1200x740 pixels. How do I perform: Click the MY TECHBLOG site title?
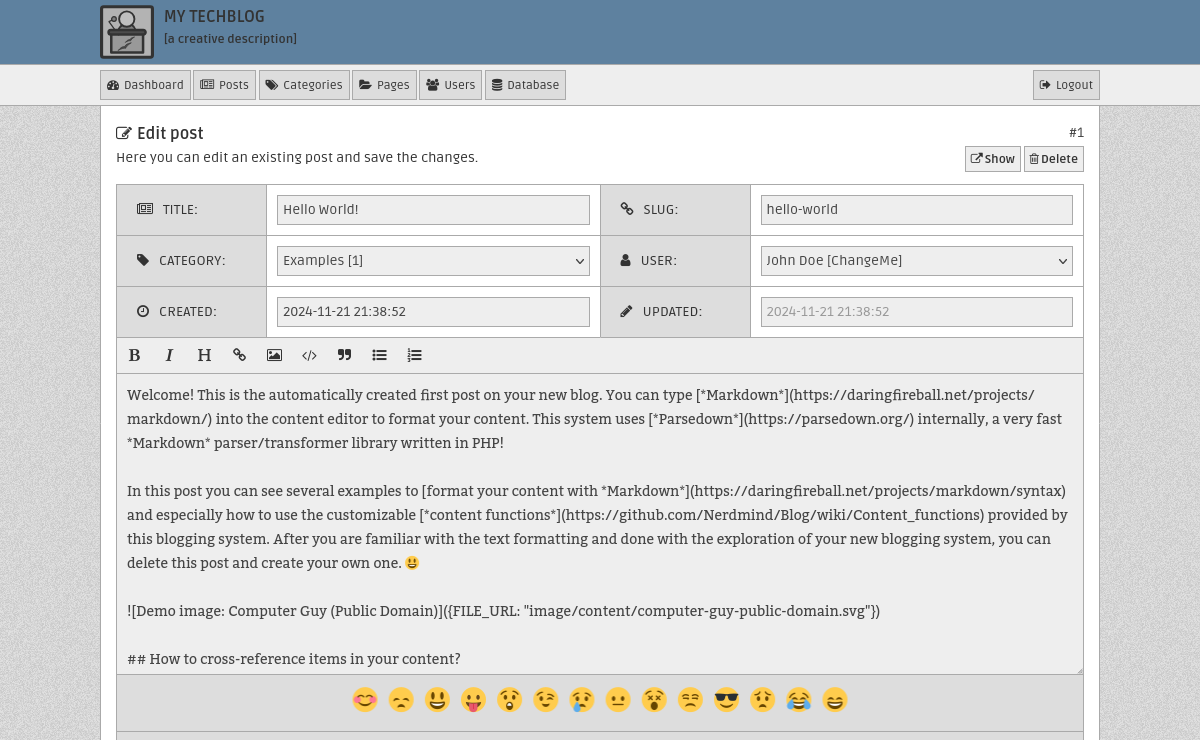214,17
